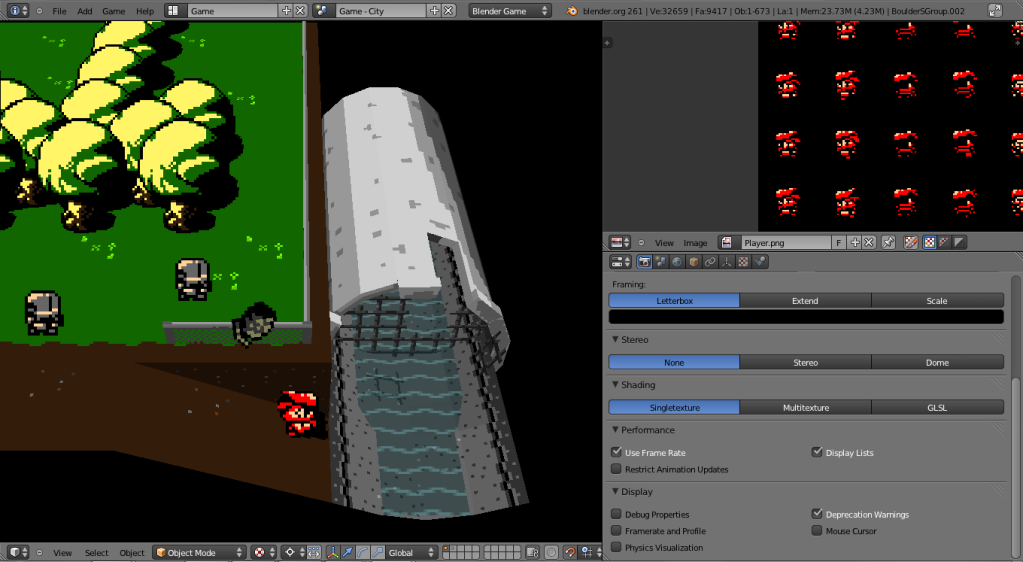Enable proportional editing circle icon

[x=551, y=553]
